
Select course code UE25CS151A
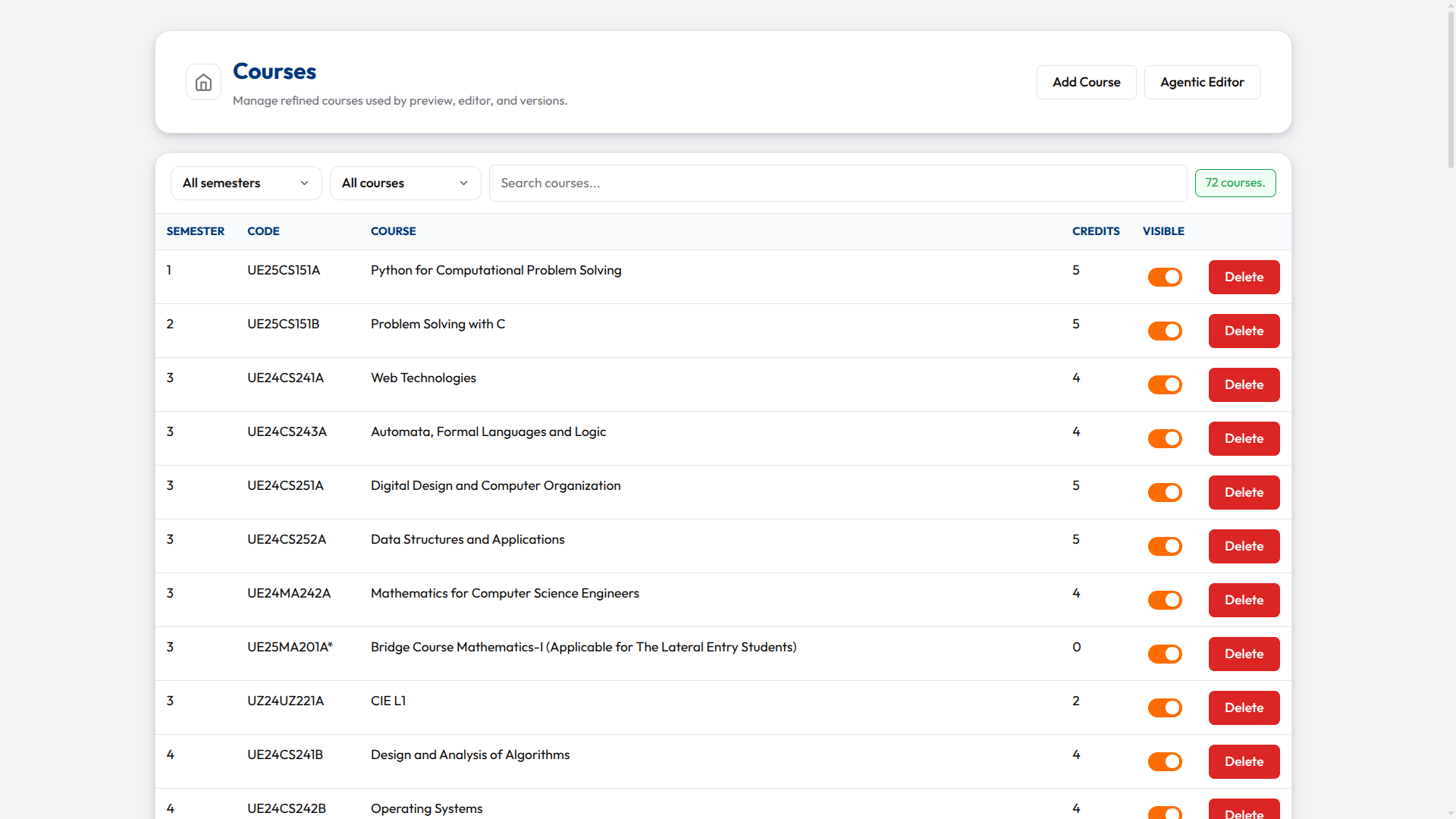pyautogui.click(x=284, y=270)
